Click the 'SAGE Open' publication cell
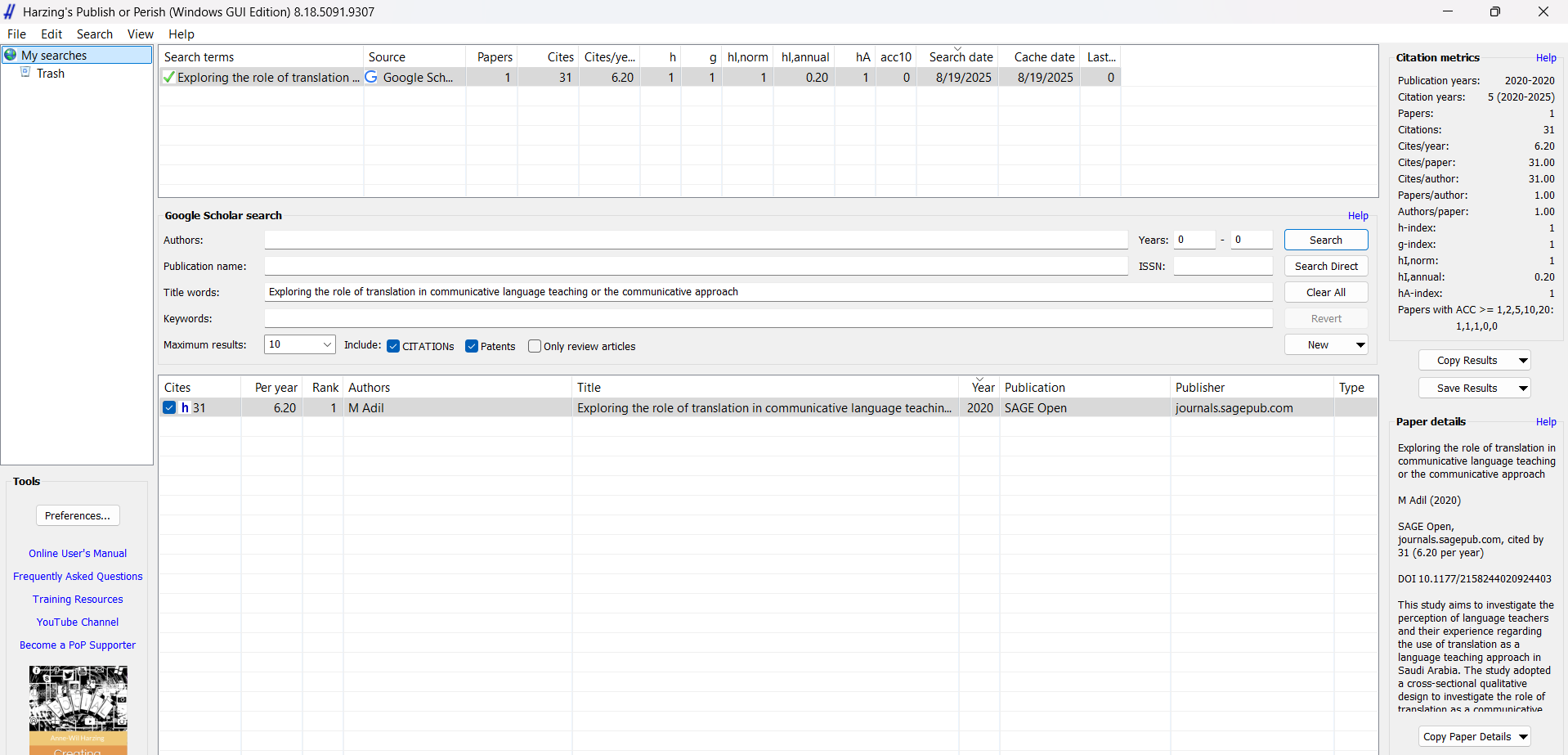 click(x=1085, y=407)
